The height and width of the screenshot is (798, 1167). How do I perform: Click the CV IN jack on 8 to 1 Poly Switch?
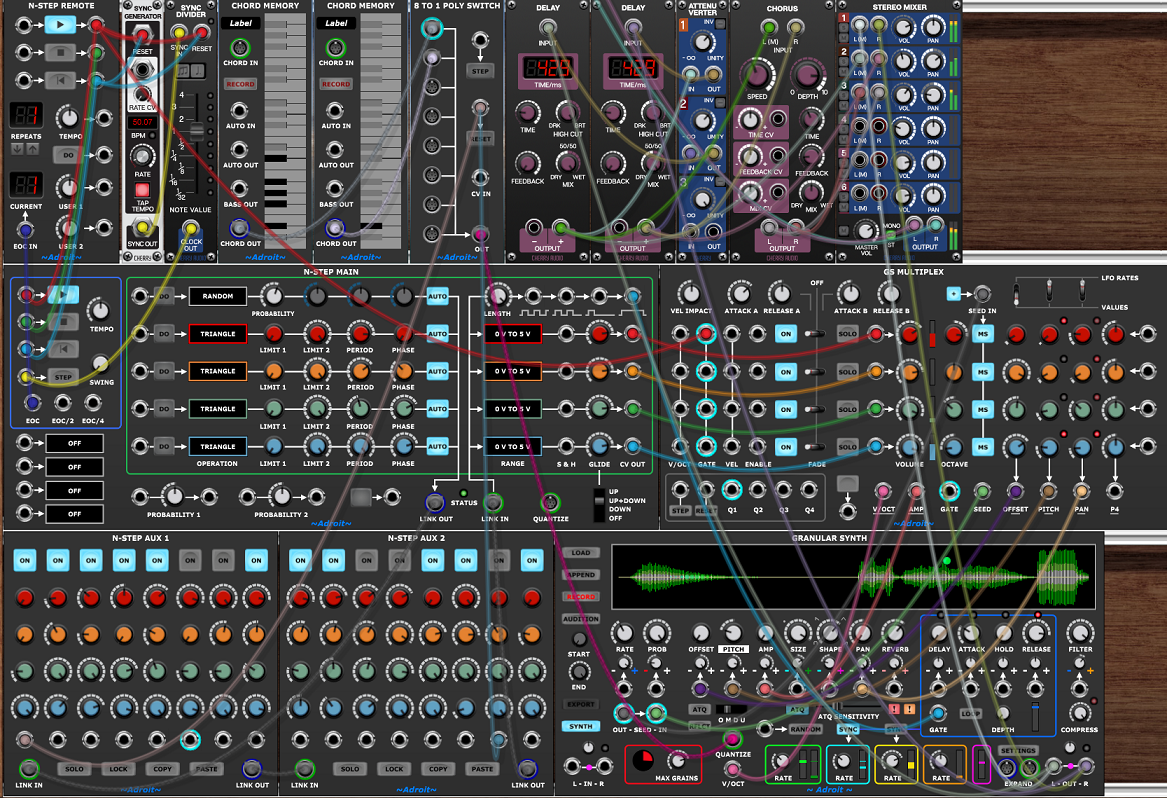click(x=481, y=178)
